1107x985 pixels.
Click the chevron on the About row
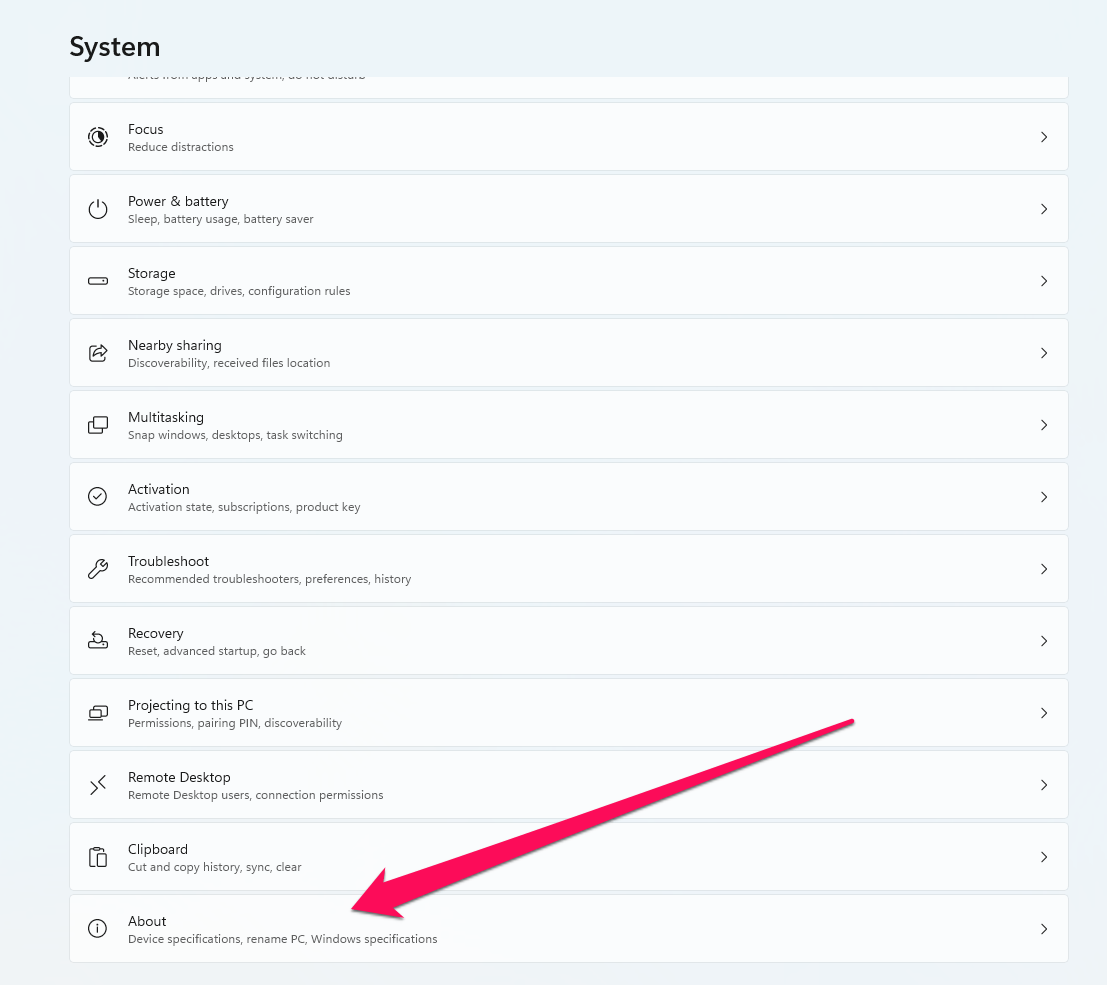(x=1043, y=929)
